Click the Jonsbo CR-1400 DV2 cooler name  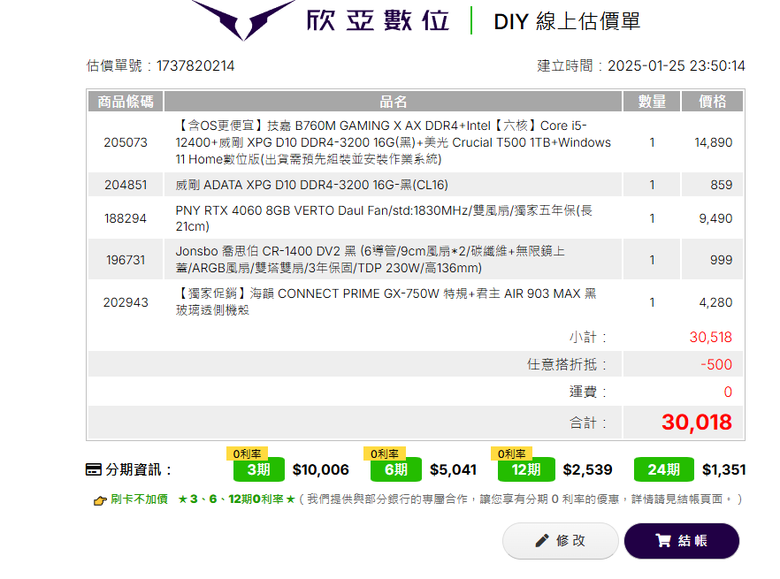[370, 260]
